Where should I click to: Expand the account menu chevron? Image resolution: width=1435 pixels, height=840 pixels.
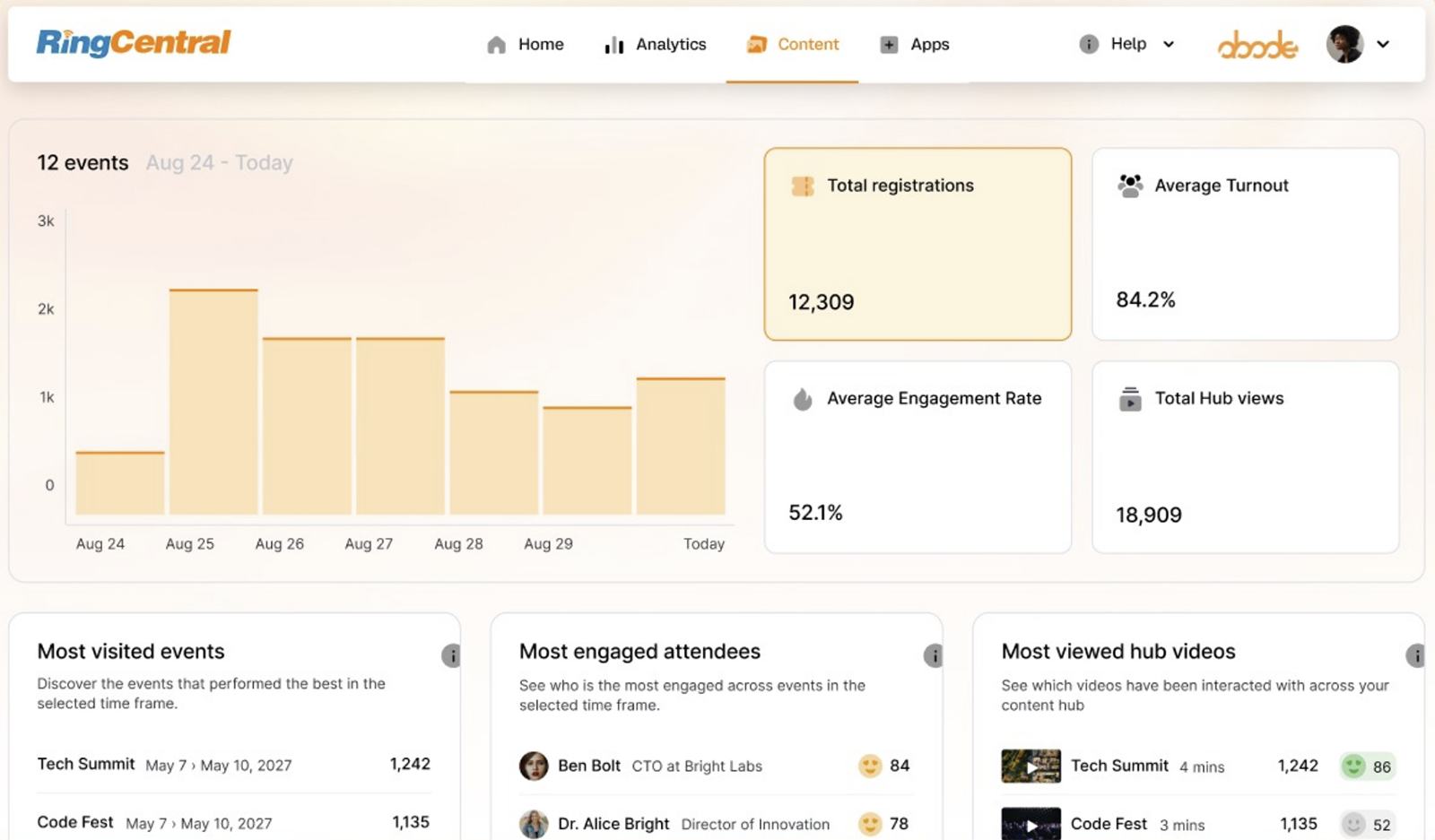pos(1383,44)
